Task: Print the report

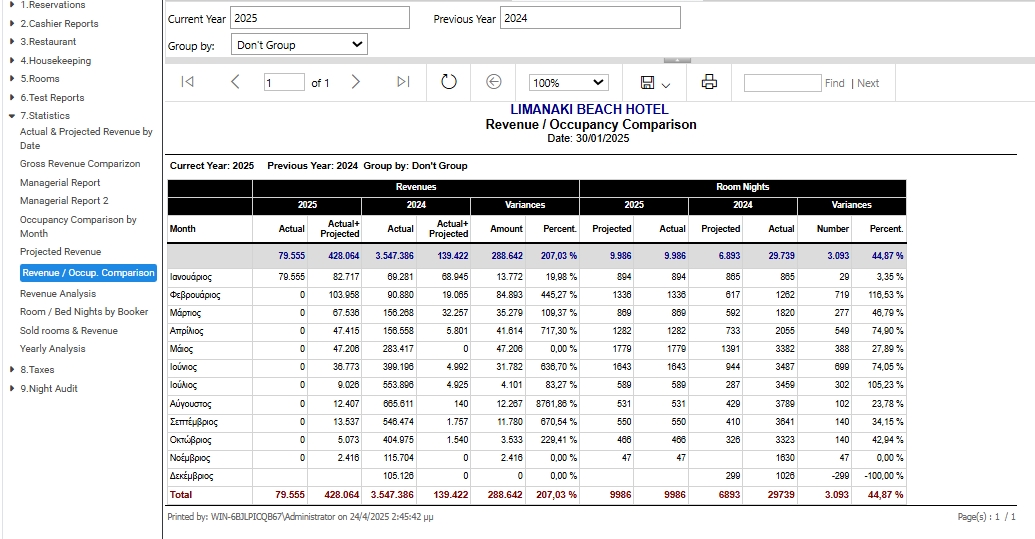Action: [x=710, y=82]
